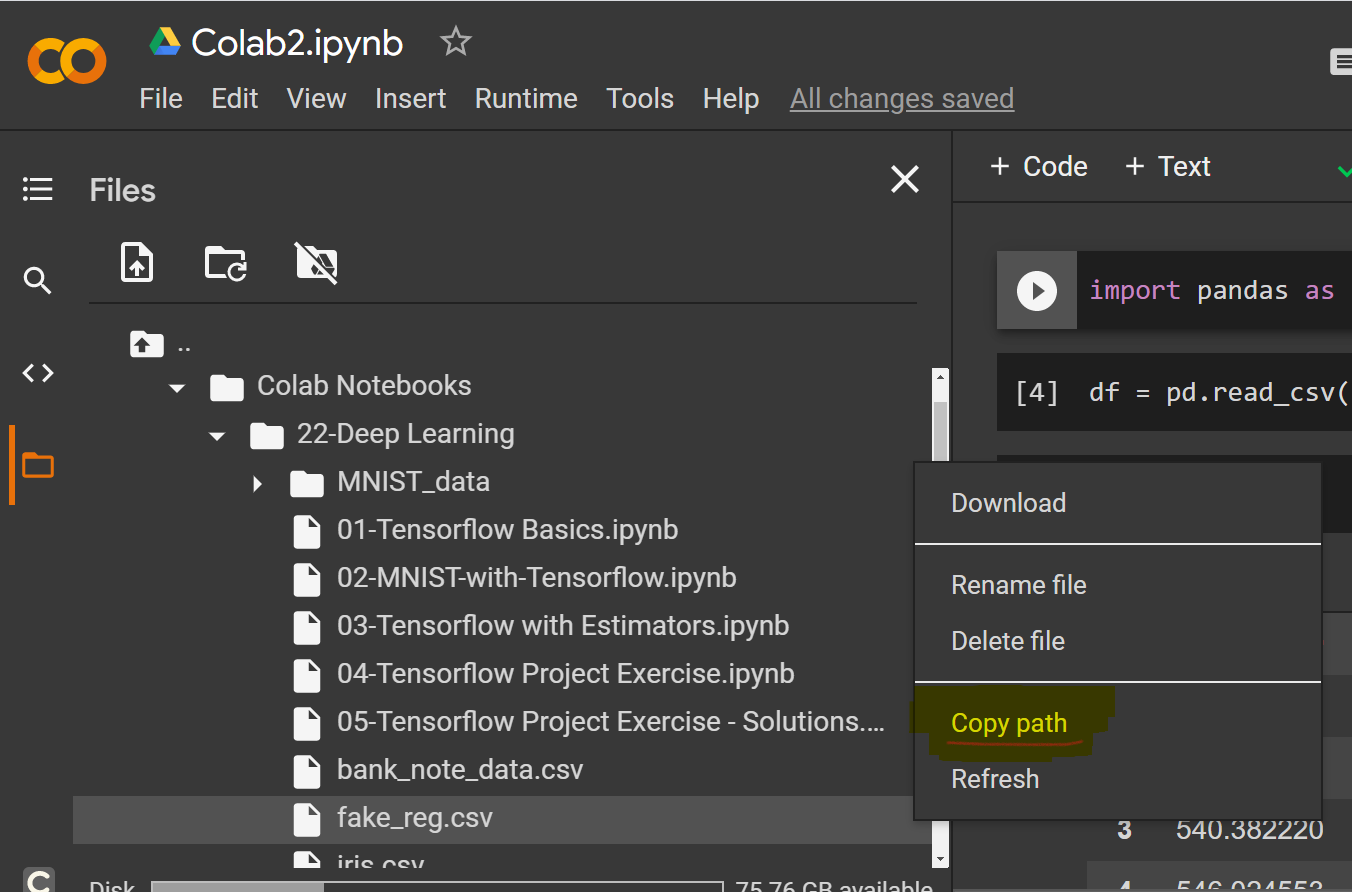Add a new code cell with + Code

(x=1038, y=166)
